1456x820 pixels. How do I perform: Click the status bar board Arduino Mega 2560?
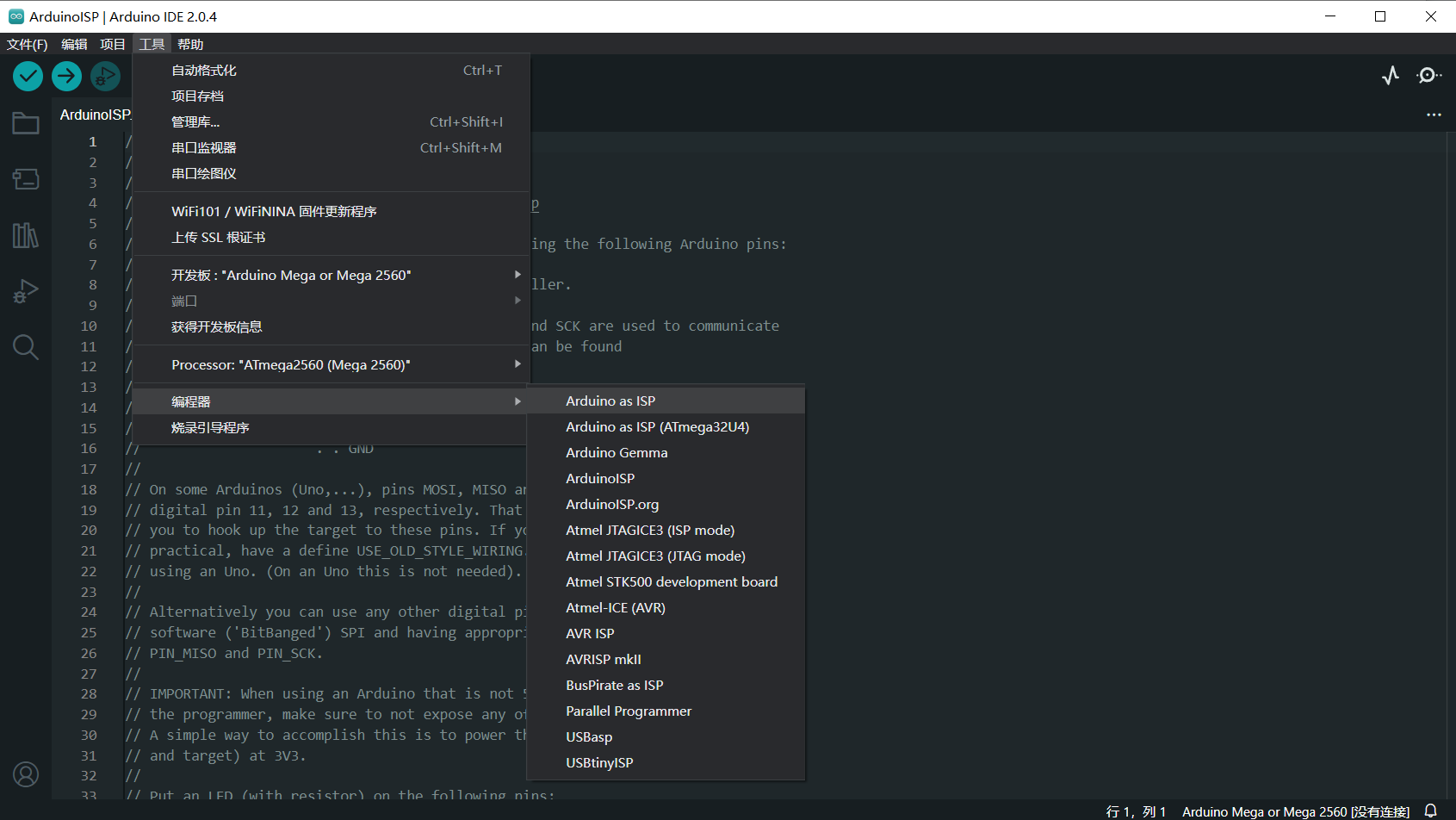point(1295,811)
